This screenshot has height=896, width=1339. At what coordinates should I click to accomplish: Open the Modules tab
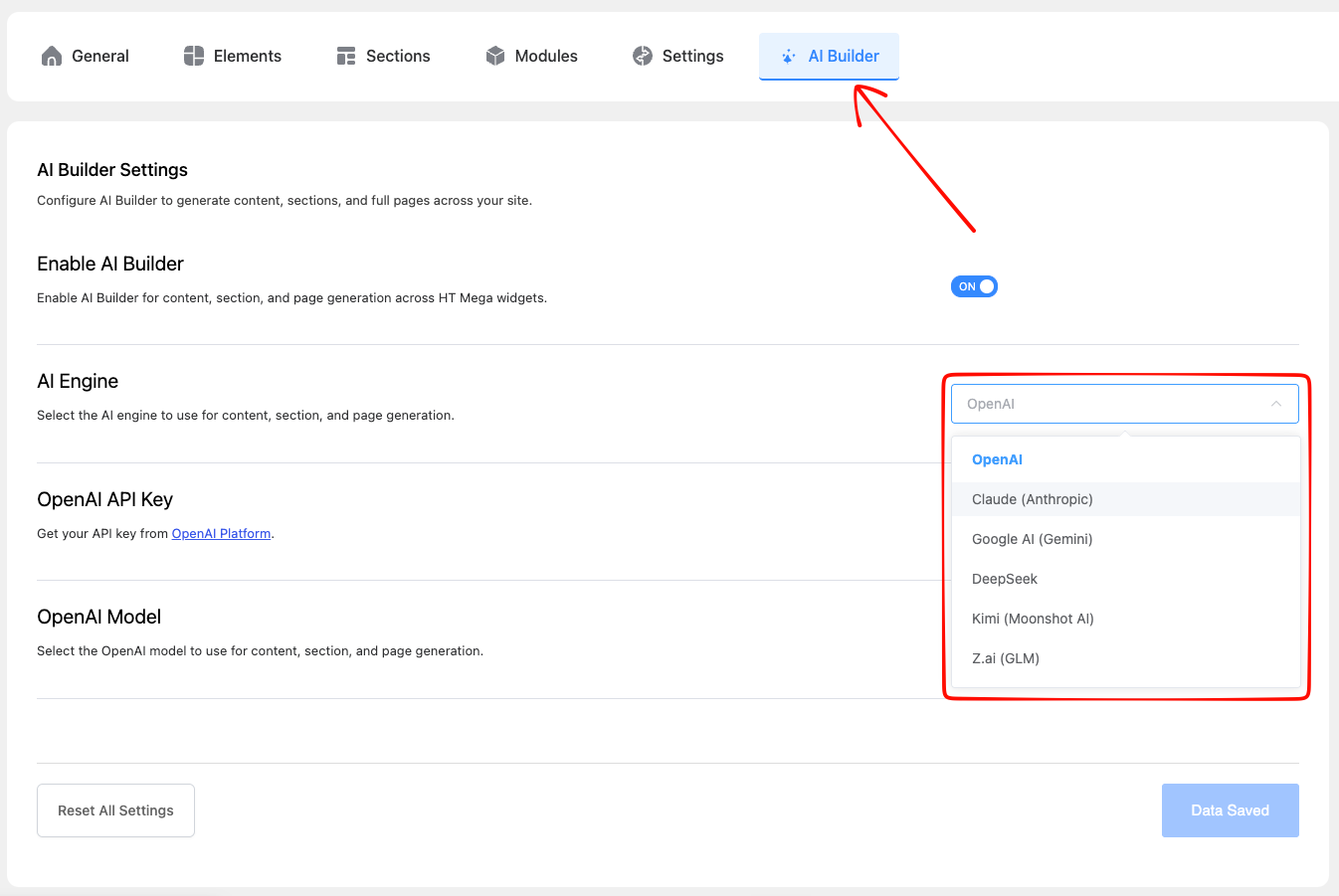click(531, 56)
